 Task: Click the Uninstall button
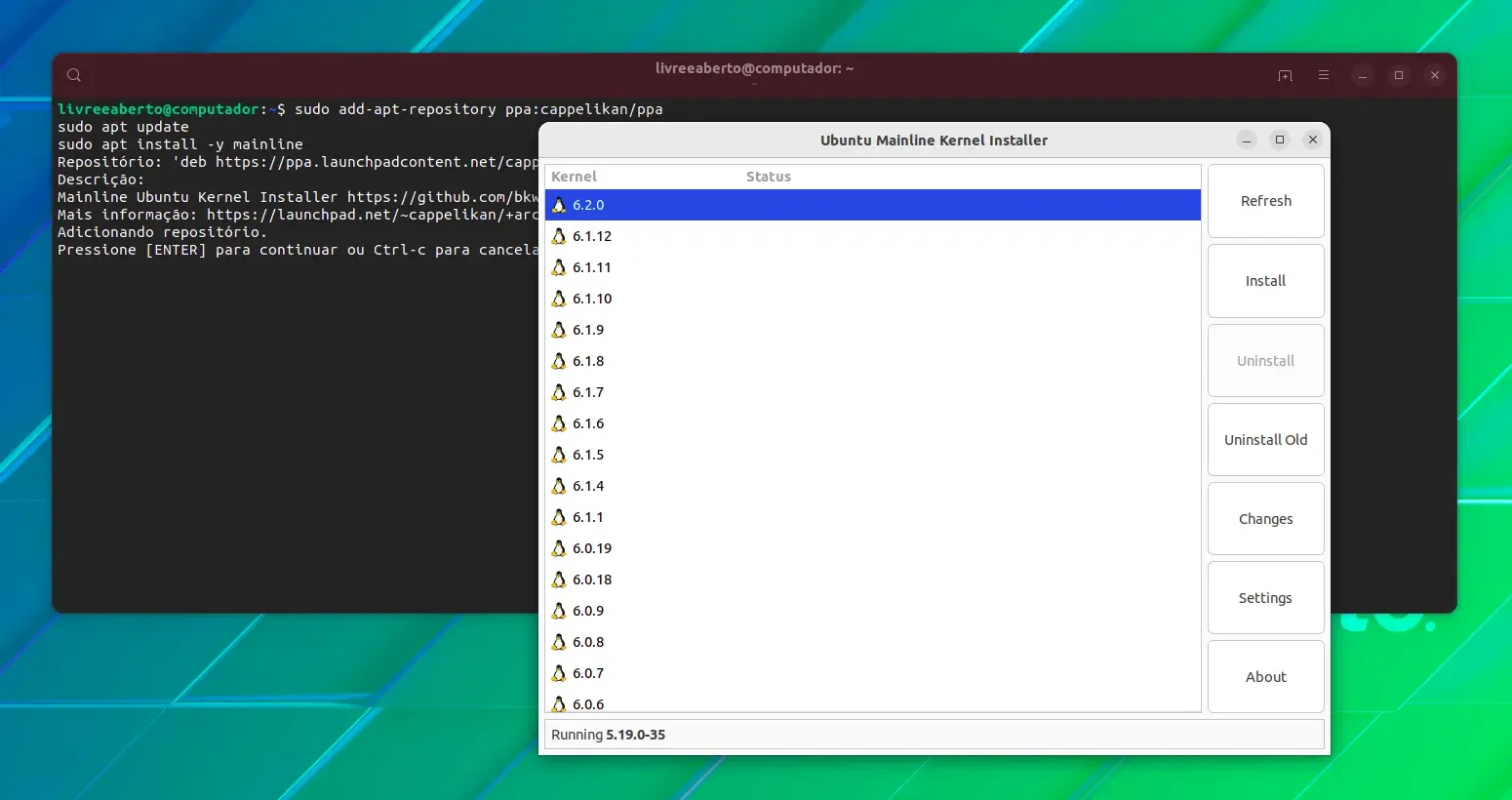coord(1266,361)
